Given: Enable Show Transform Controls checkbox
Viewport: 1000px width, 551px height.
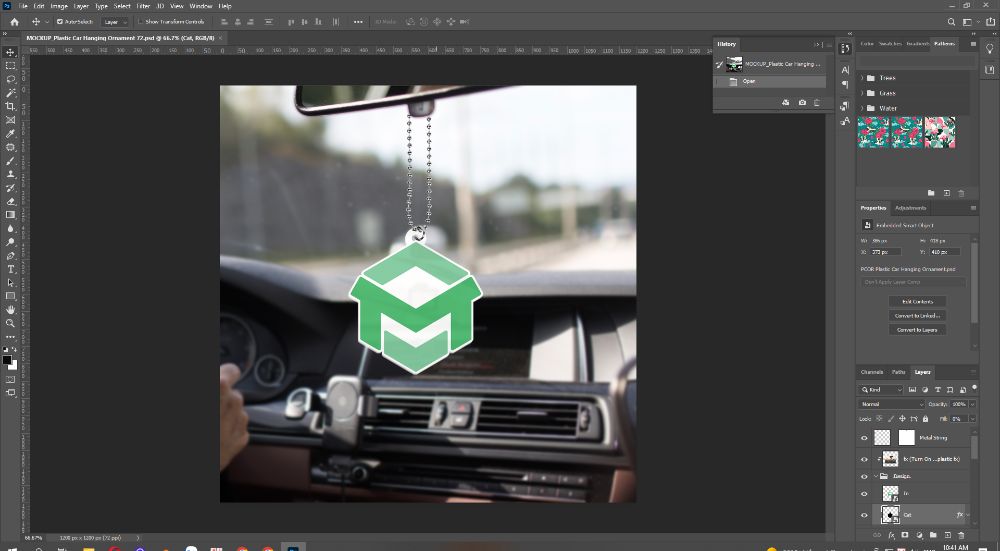Looking at the screenshot, I should pos(141,22).
